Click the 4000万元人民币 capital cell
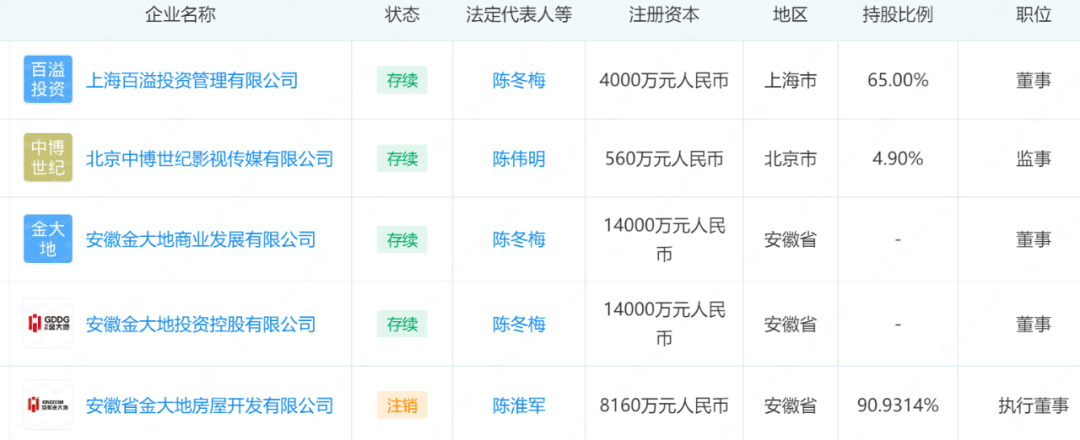 (664, 81)
